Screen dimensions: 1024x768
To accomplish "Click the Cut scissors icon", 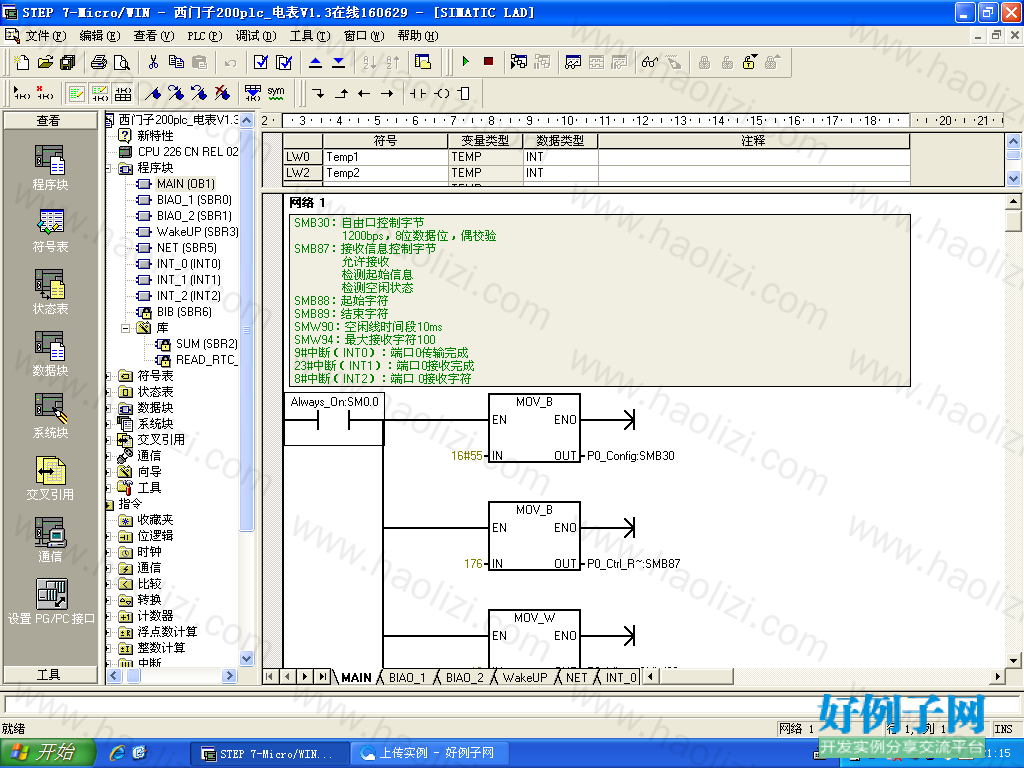I will pyautogui.click(x=153, y=62).
